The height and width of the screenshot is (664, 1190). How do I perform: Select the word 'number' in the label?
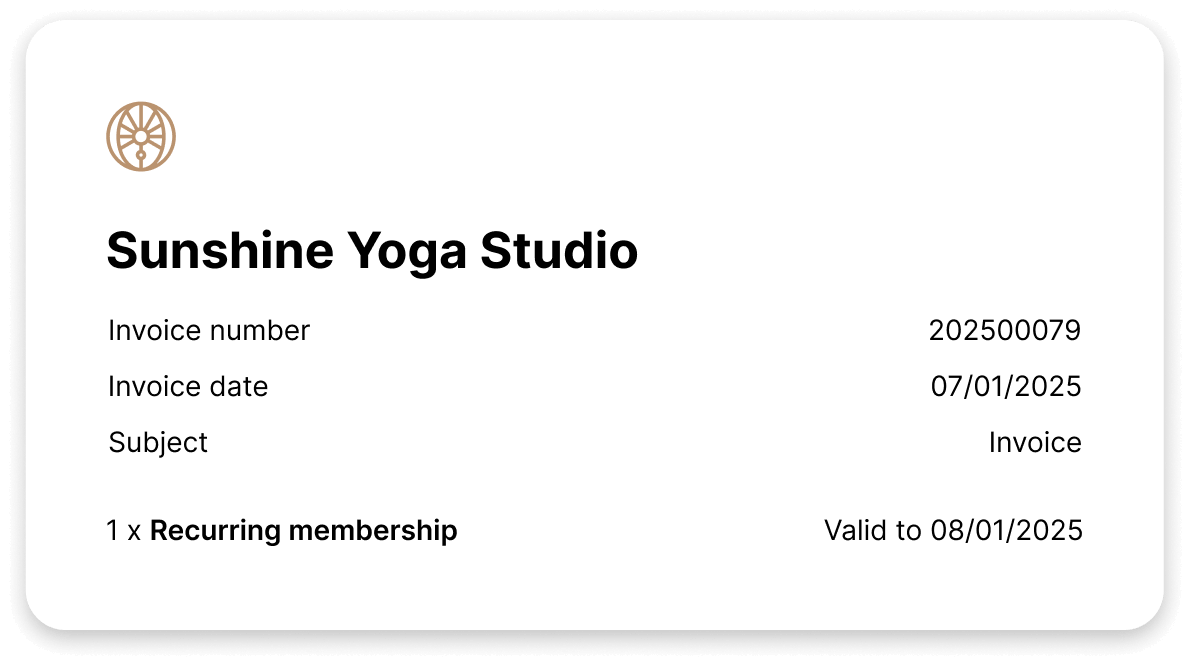[x=260, y=330]
